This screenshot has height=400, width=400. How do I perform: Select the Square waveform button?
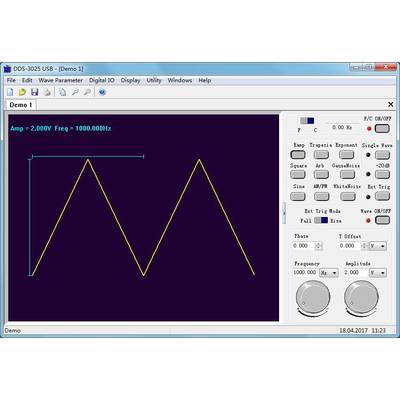coord(298,174)
